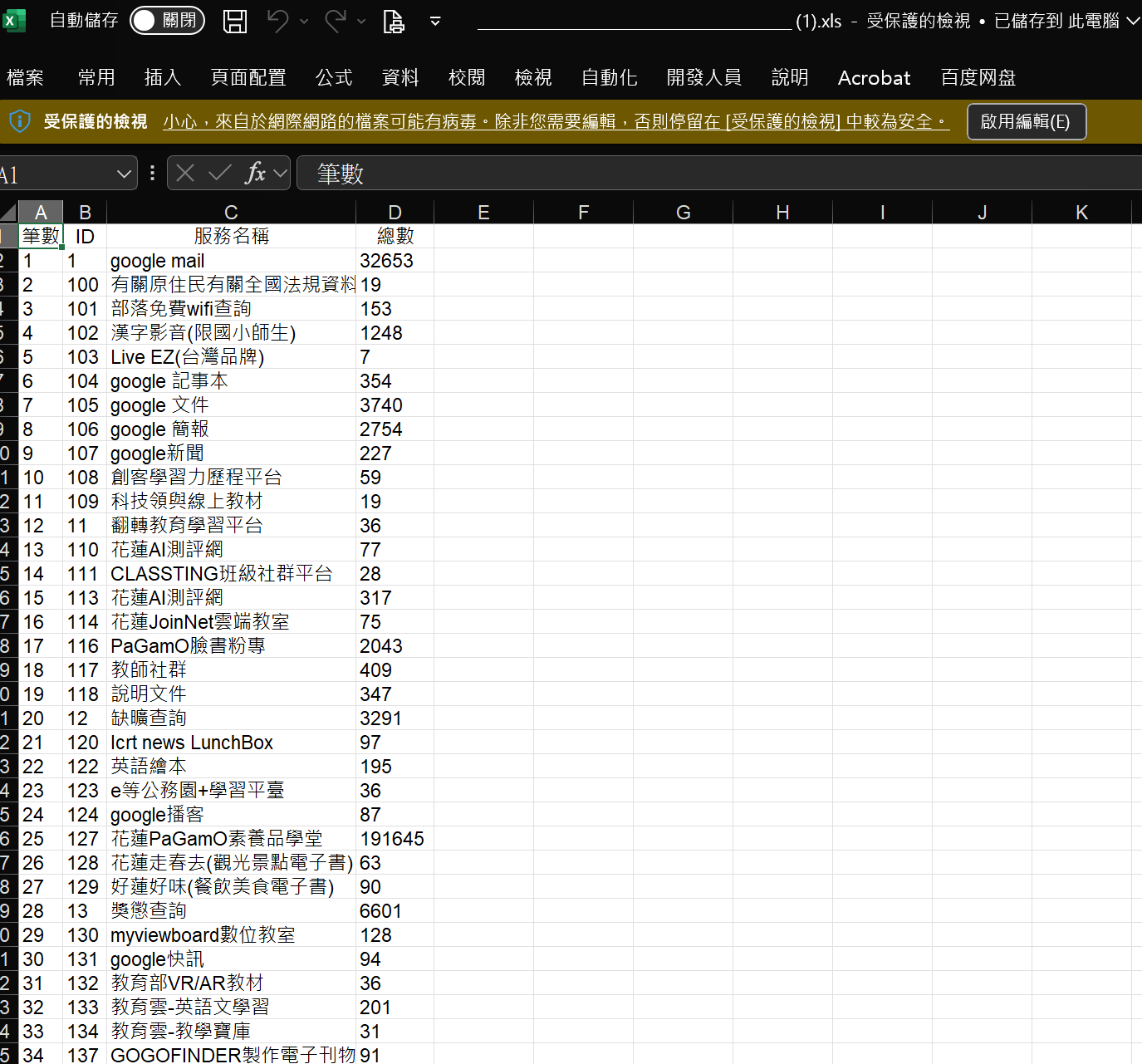Select column K header
Image resolution: width=1142 pixels, height=1064 pixels.
(1081, 213)
